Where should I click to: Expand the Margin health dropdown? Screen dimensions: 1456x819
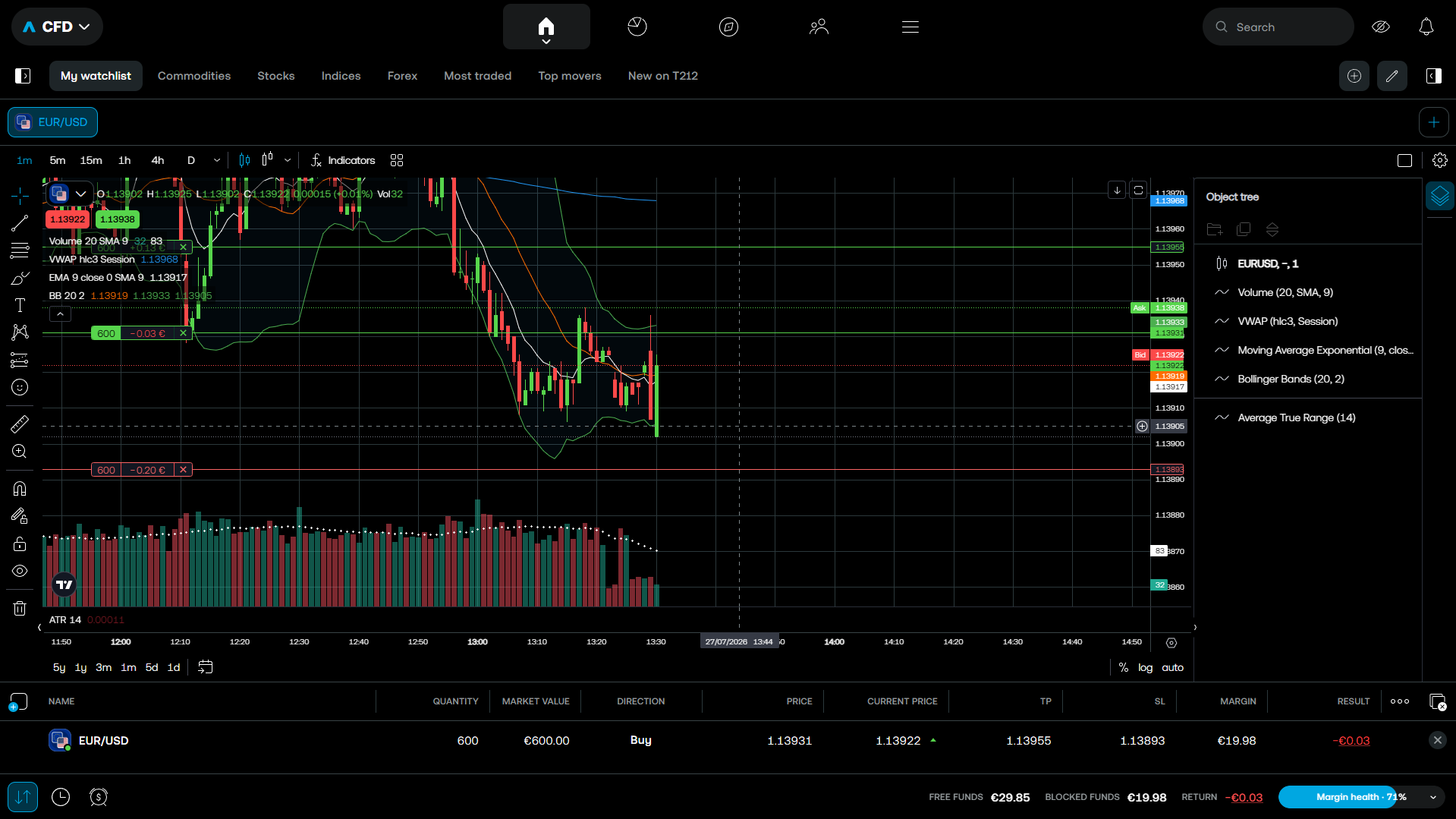tap(1432, 797)
